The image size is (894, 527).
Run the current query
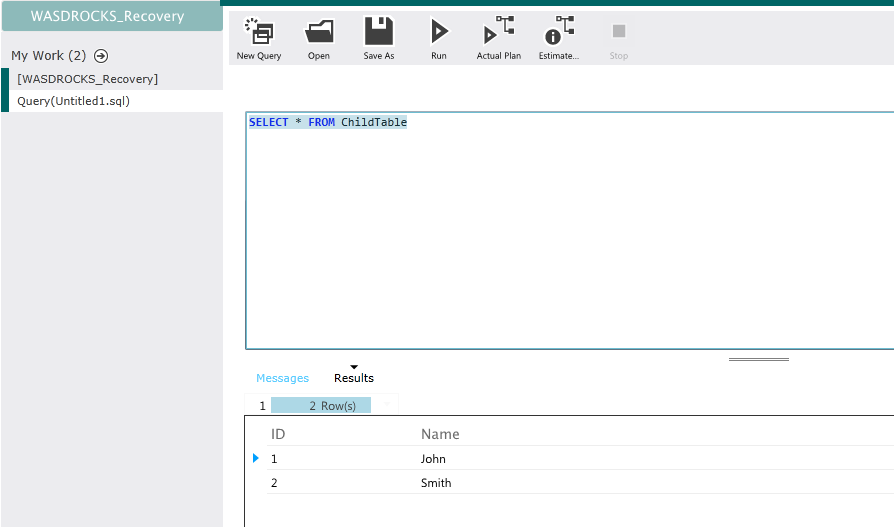[x=439, y=33]
